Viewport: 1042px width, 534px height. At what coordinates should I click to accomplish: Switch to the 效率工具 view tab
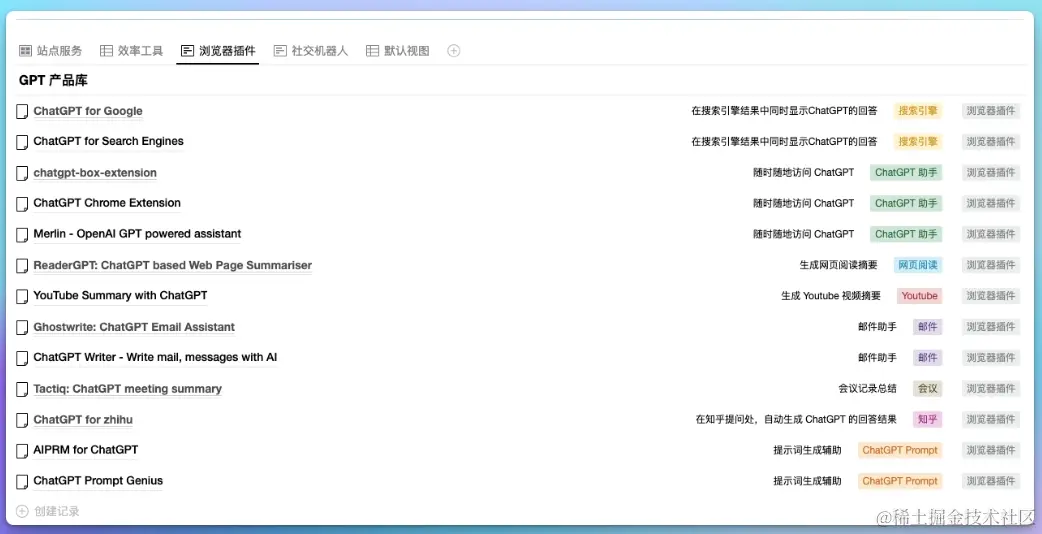click(x=132, y=50)
